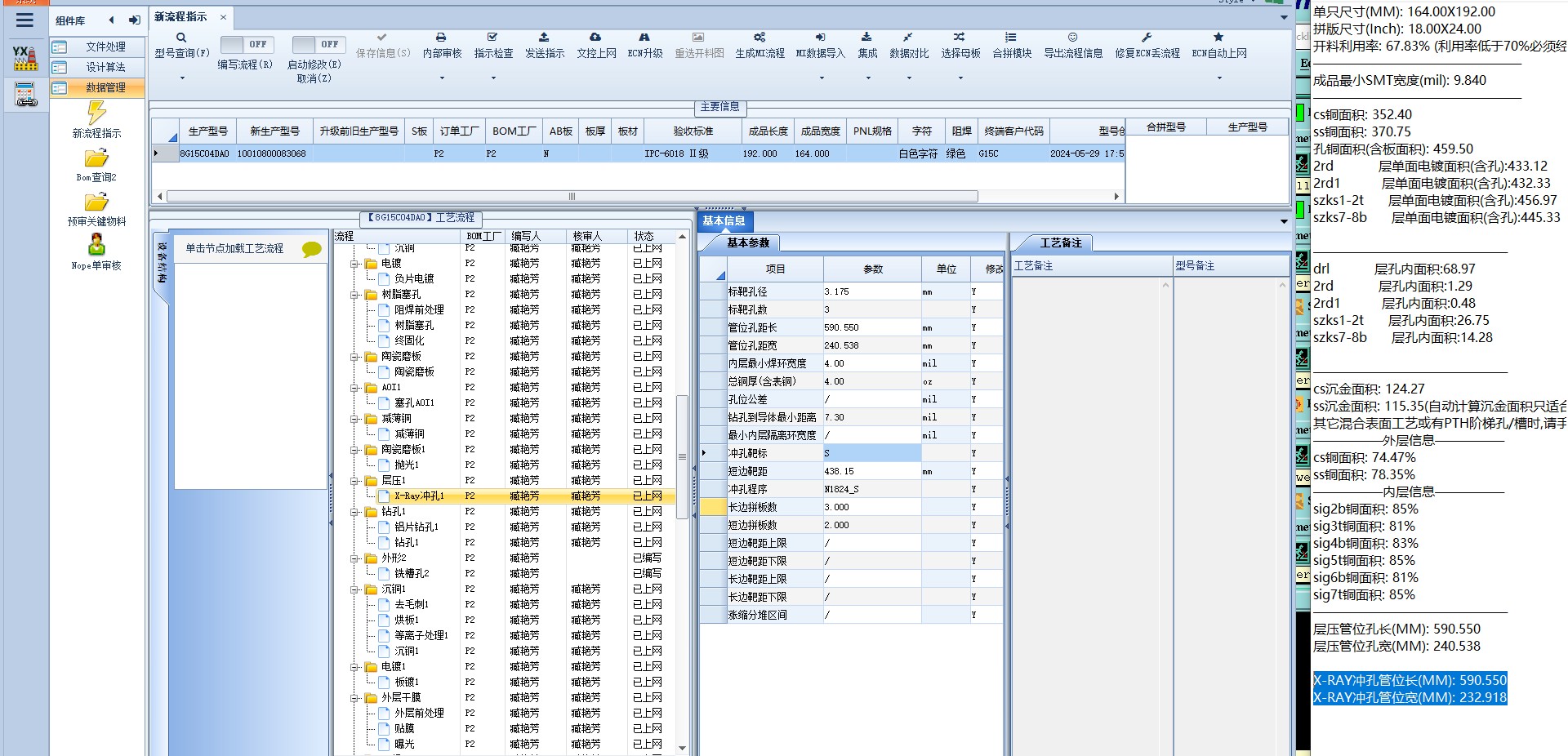Open the 设计算法 menu group
Image resolution: width=1568 pixels, height=756 pixels.
click(x=97, y=67)
